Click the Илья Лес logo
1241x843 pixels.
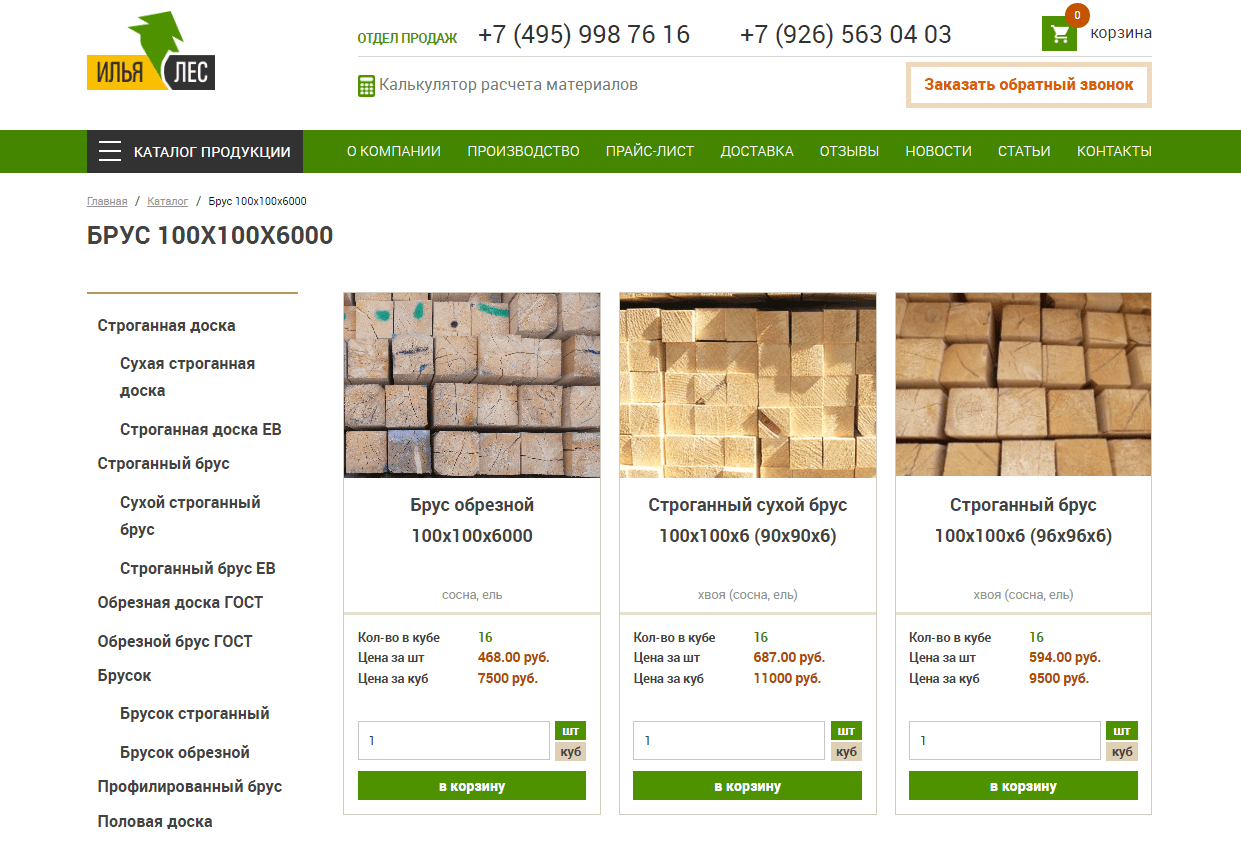click(x=151, y=51)
